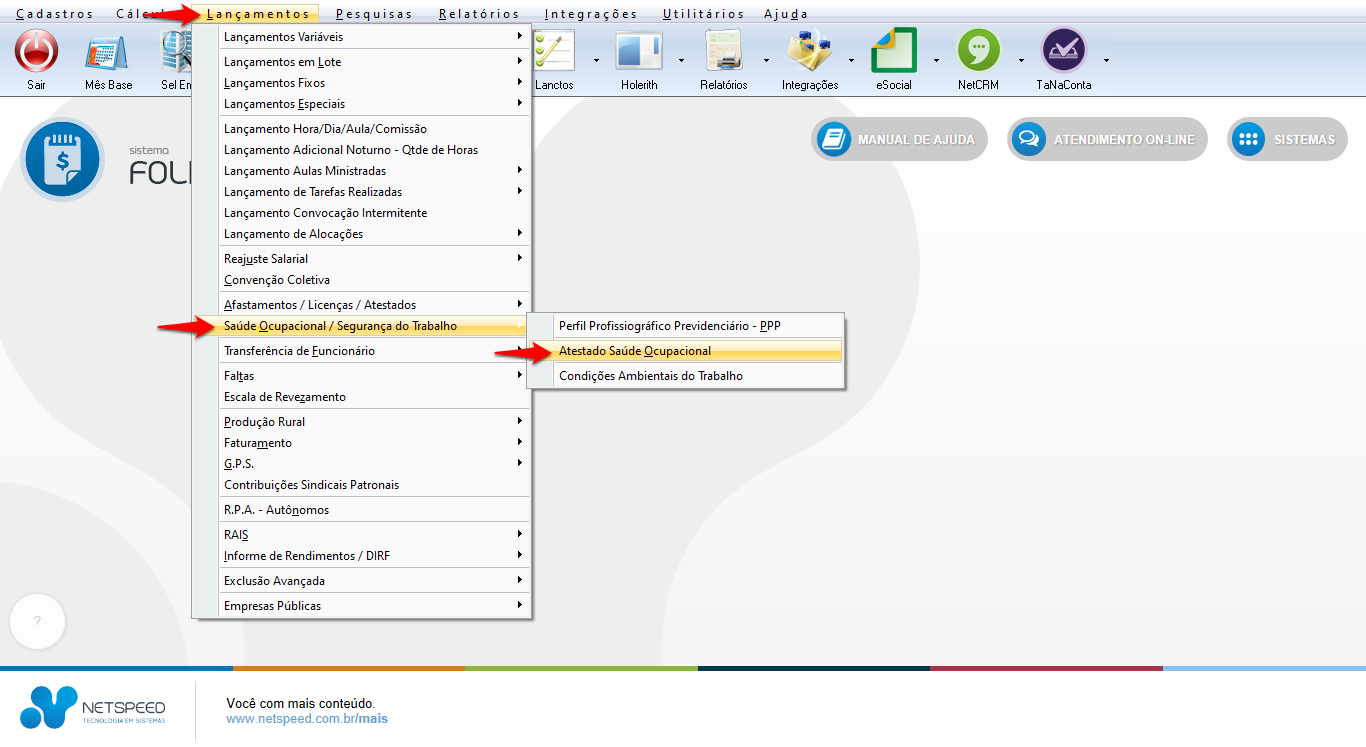1366x747 pixels.
Task: Expand dropdown arrow next to TaNaConta
Action: (x=1106, y=60)
